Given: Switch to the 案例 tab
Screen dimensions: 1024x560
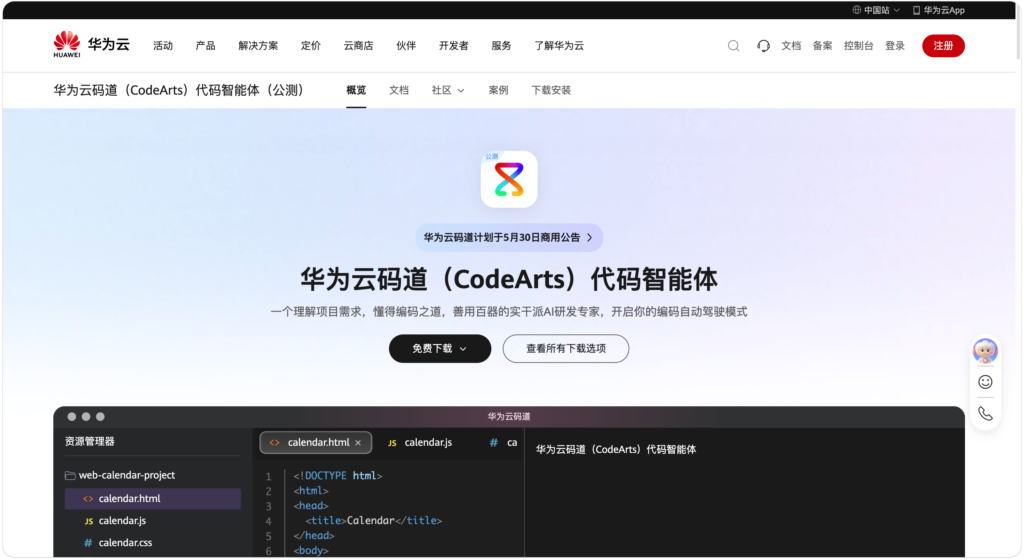Looking at the screenshot, I should pyautogui.click(x=498, y=90).
